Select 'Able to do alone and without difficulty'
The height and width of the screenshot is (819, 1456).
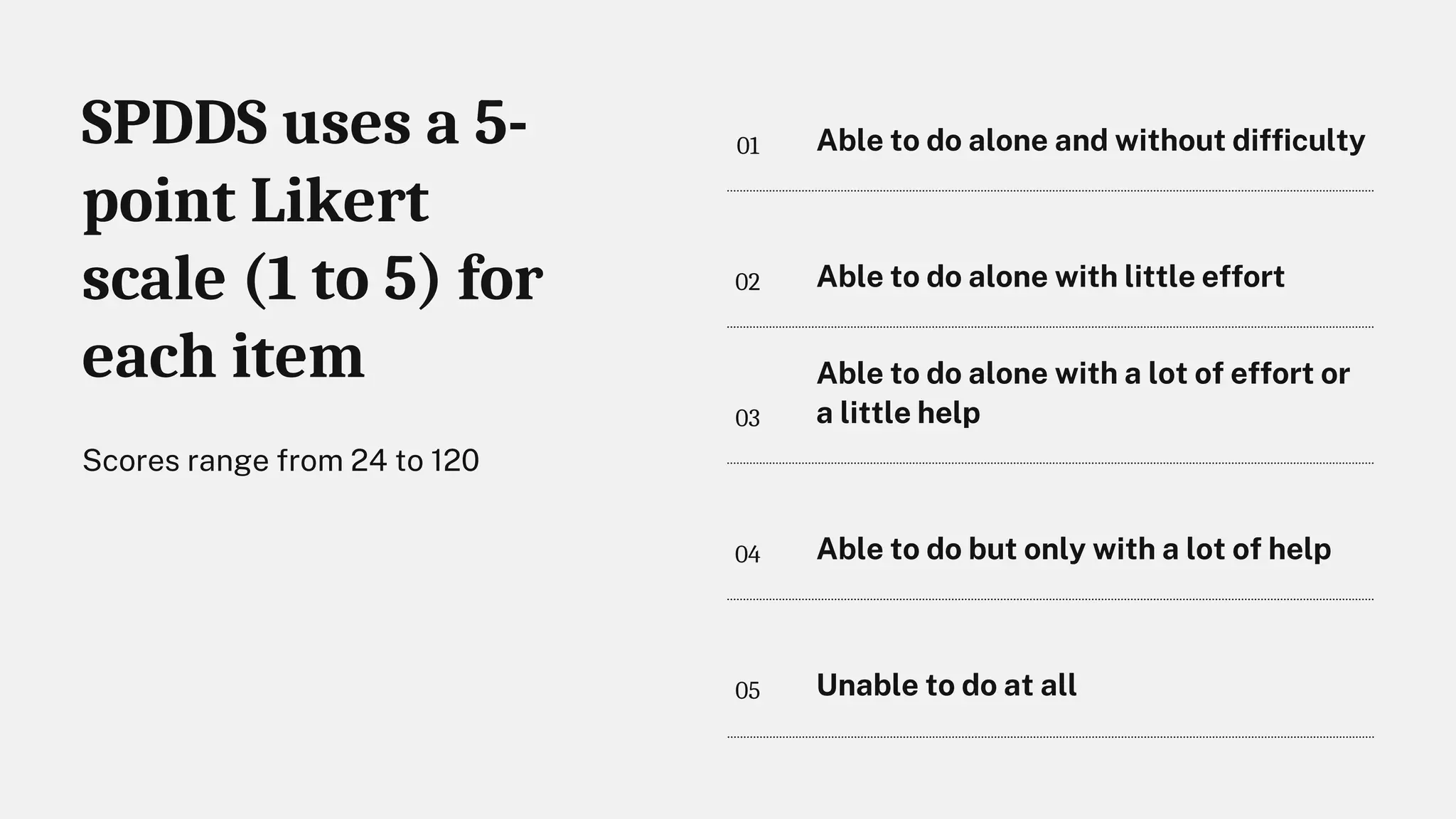pos(1091,141)
